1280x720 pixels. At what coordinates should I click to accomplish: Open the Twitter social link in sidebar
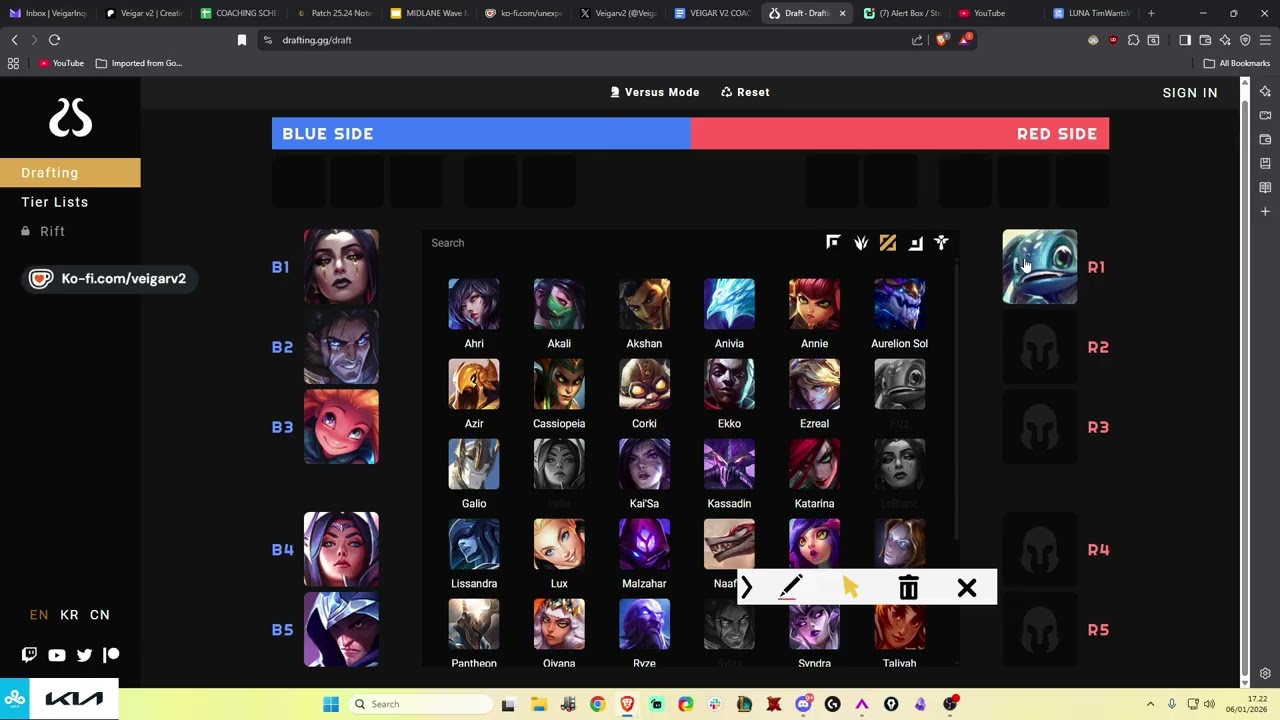pos(84,655)
